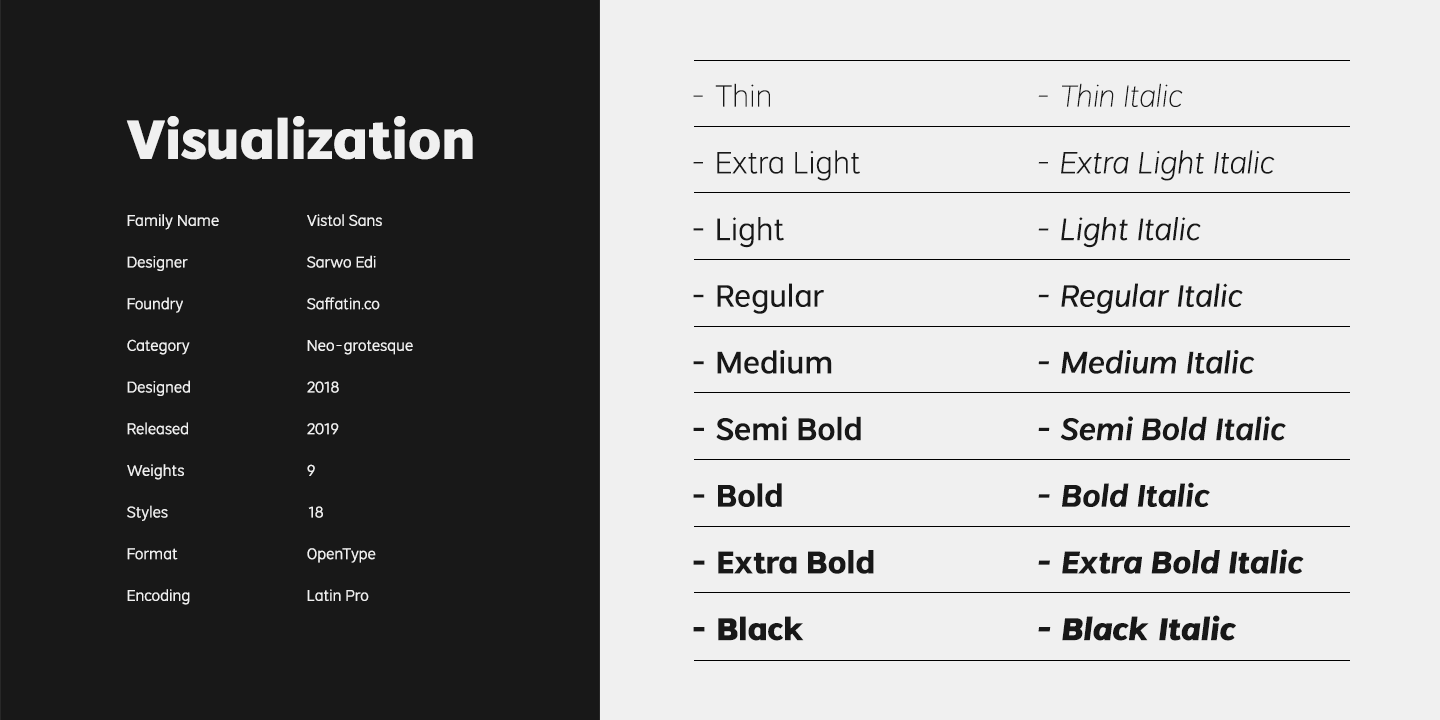Viewport: 1440px width, 720px height.
Task: Select the Thin weight sample
Action: [x=743, y=96]
